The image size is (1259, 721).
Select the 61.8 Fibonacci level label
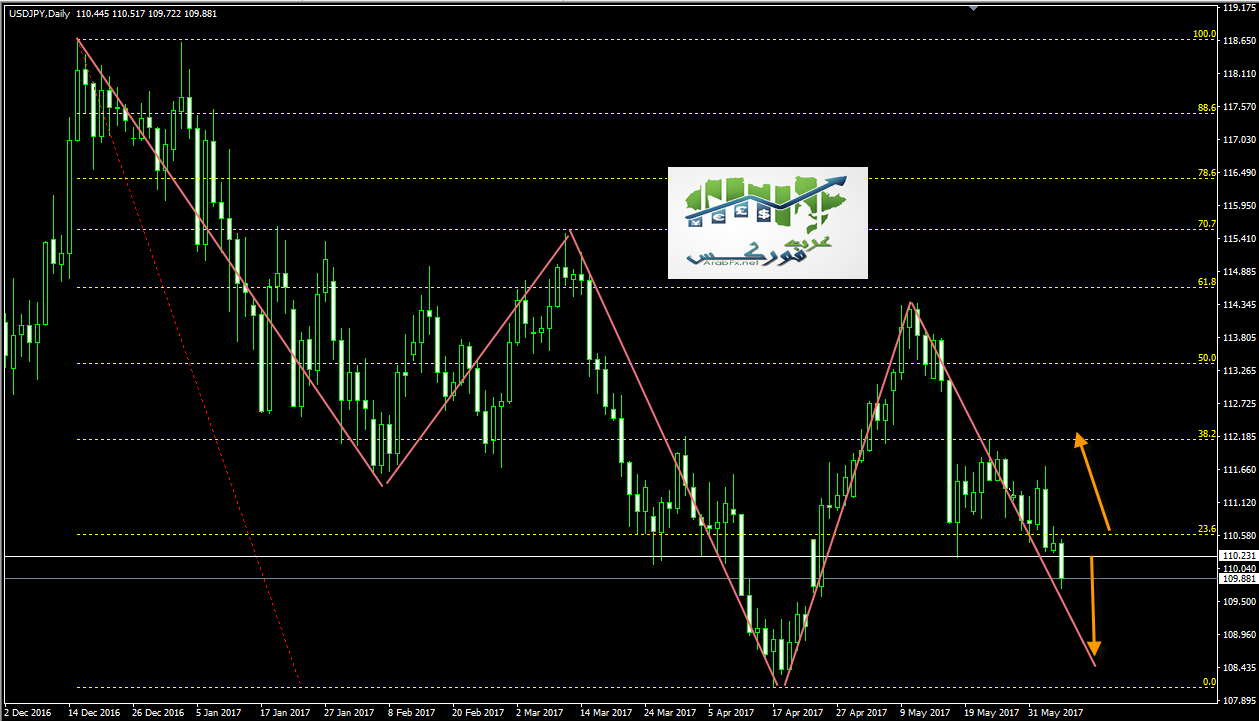click(x=1206, y=283)
